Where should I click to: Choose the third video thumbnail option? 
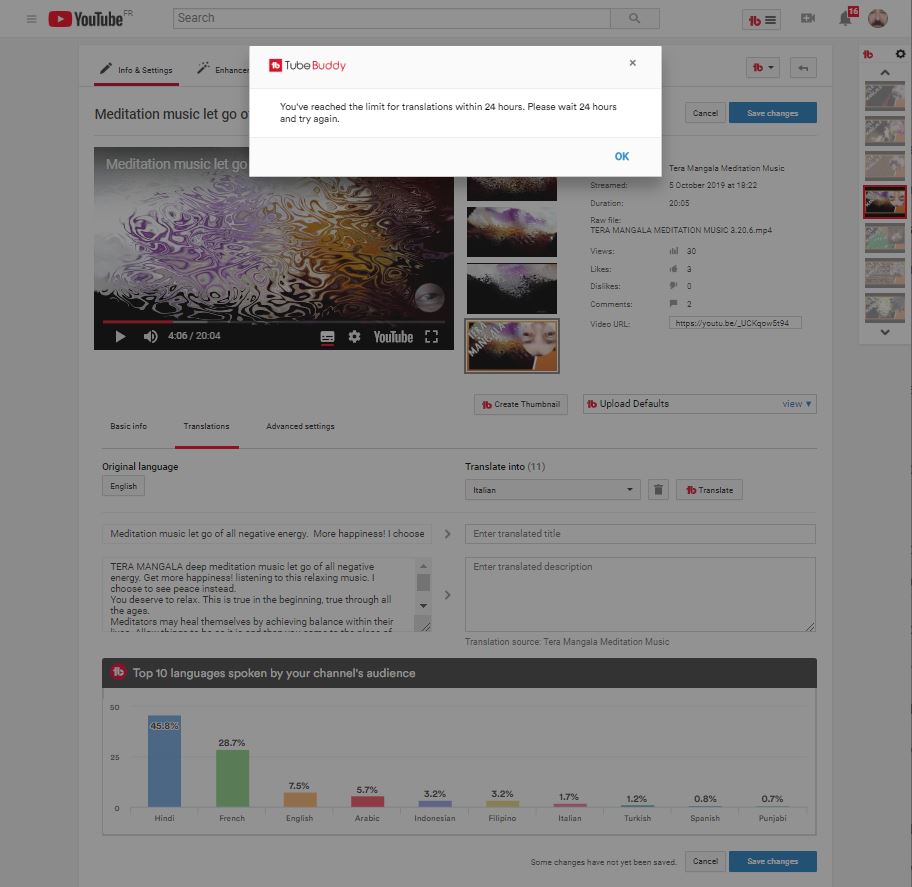point(512,288)
